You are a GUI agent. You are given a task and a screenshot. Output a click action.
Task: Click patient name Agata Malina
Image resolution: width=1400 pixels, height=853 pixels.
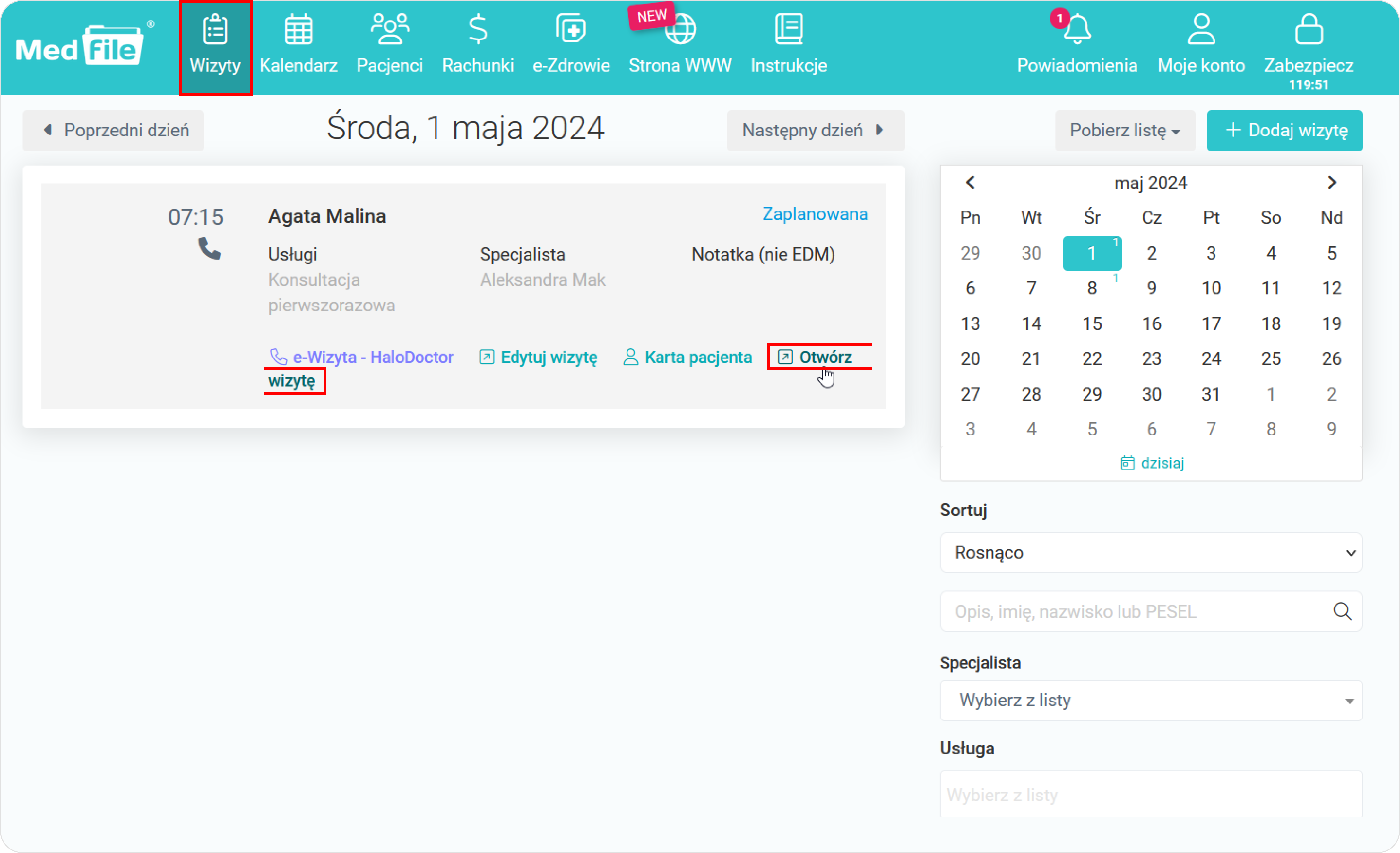pyautogui.click(x=327, y=216)
